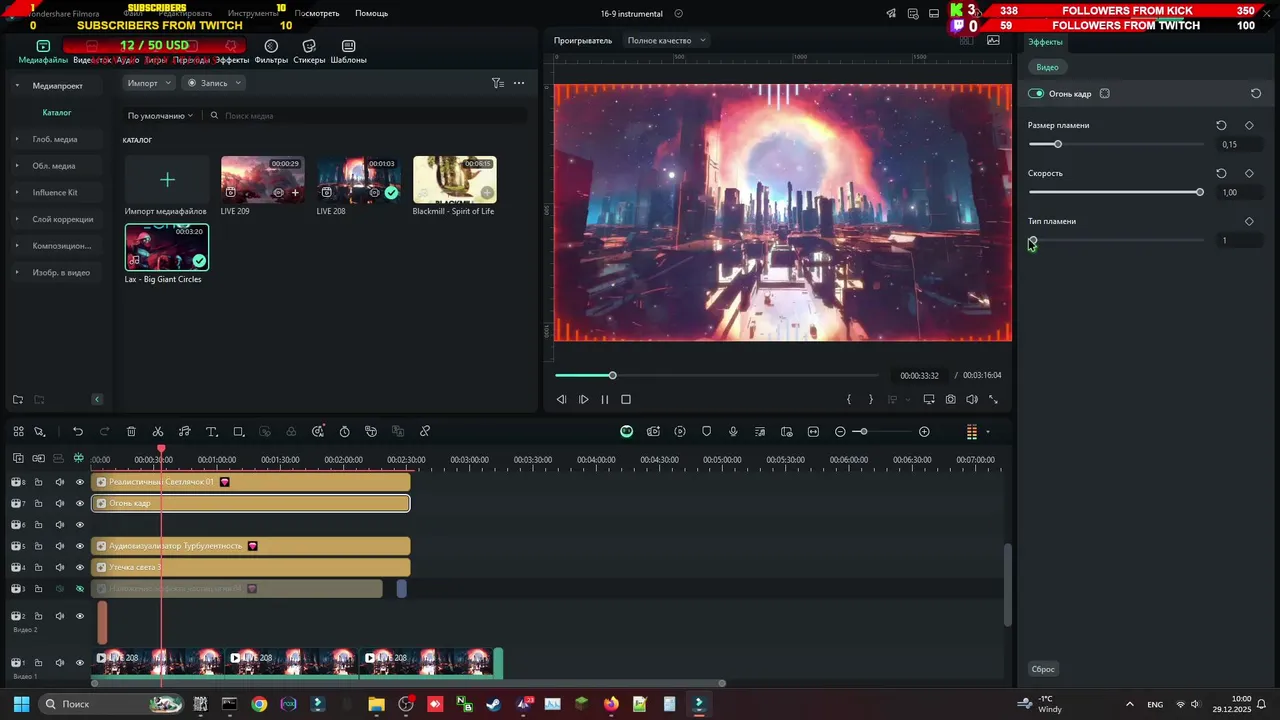Image resolution: width=1280 pixels, height=720 pixels.
Task: Click the unlink chain icon in timeline toolbar
Action: pyautogui.click(x=425, y=432)
